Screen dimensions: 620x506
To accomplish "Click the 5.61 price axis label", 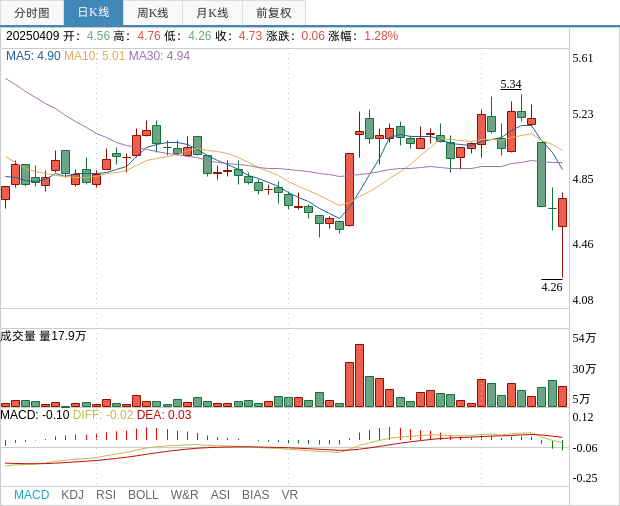I will tap(583, 58).
